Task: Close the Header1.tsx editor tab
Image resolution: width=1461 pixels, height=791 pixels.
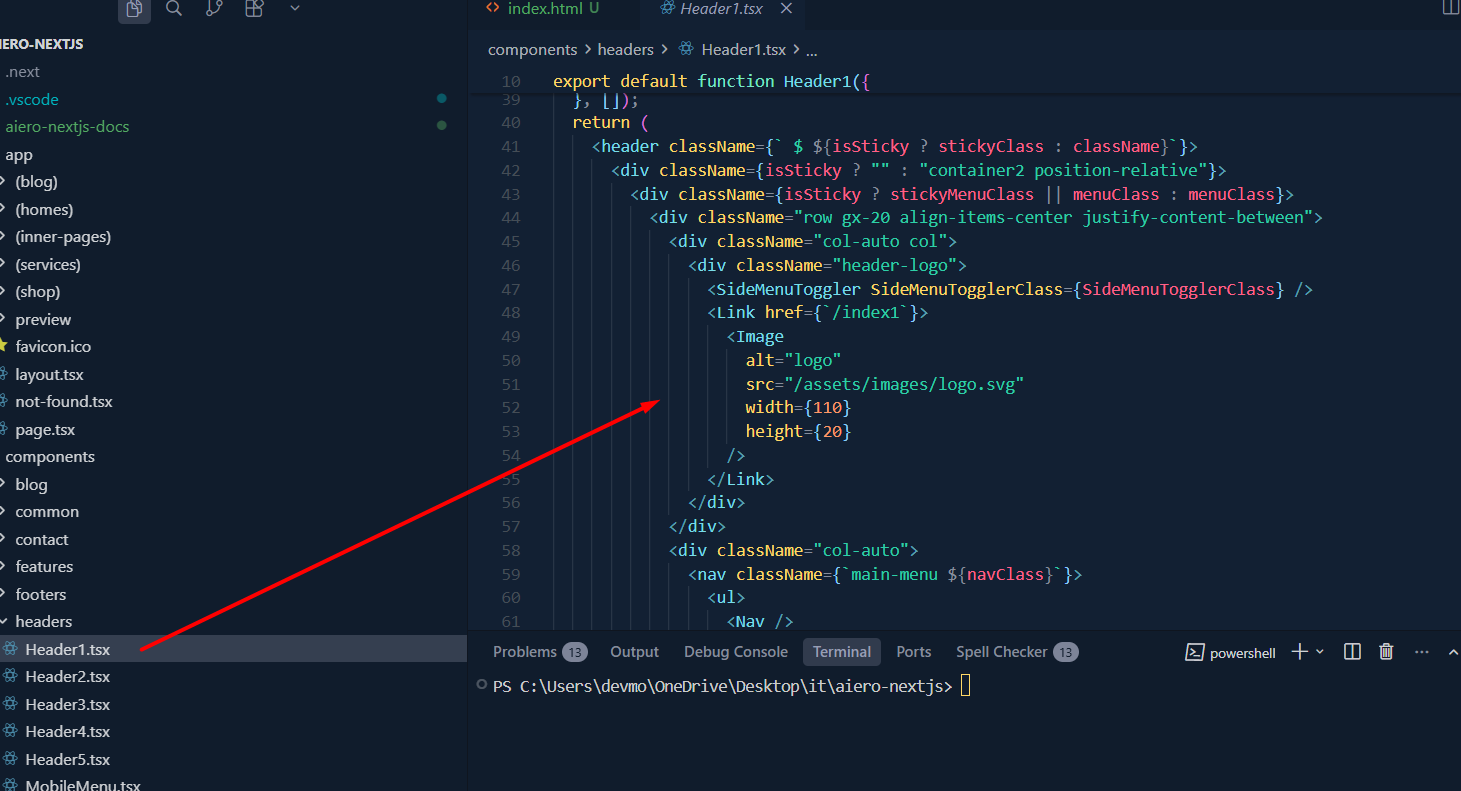Action: click(786, 8)
